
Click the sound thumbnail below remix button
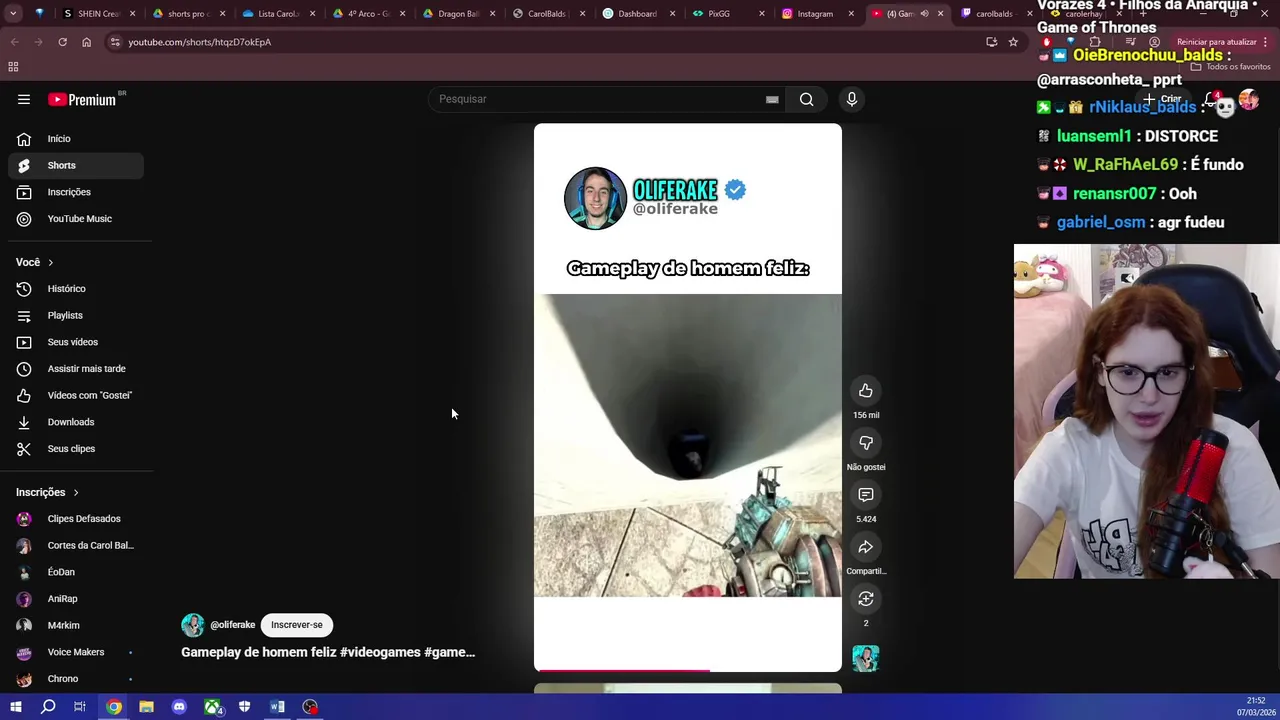tap(866, 658)
